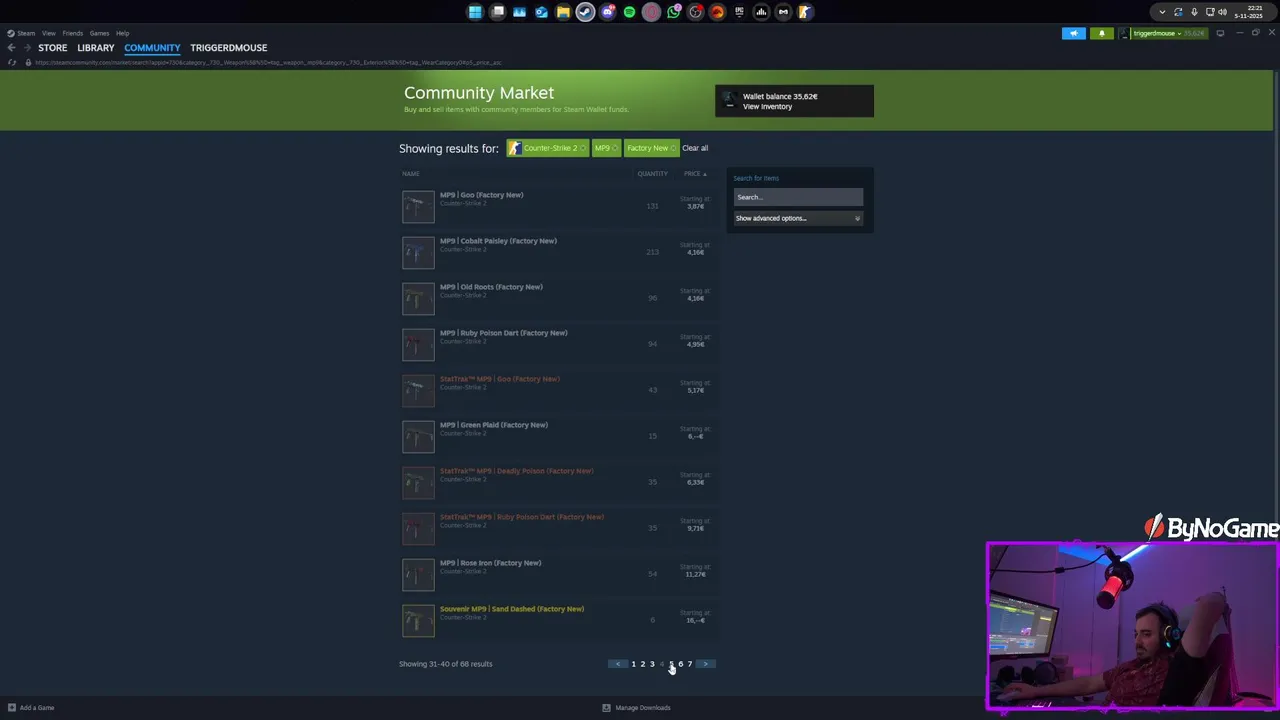Open the Friends menu
The image size is (1280, 720).
click(x=72, y=33)
